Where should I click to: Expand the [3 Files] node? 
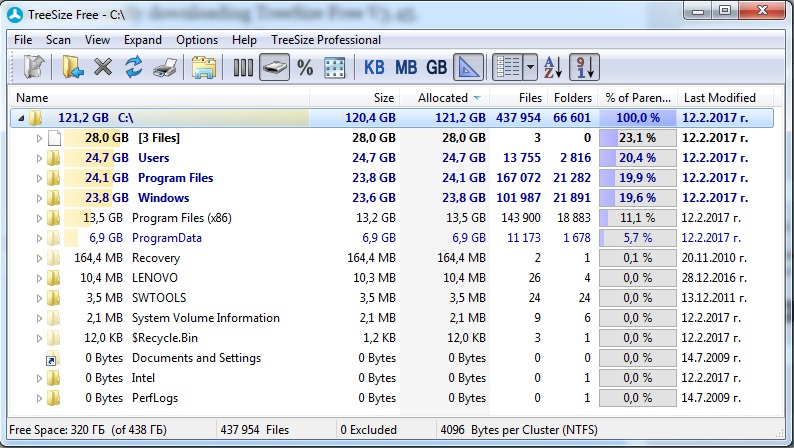pos(39,138)
